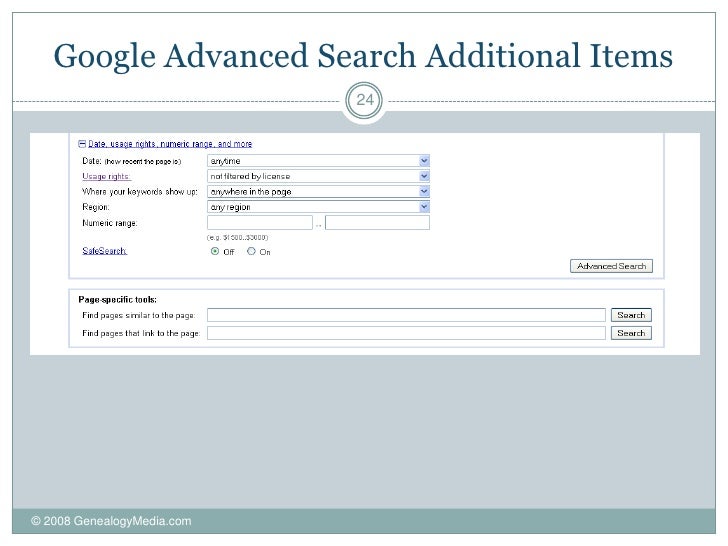Screen dimensions: 728x546
Task: Click Search beside the link-to-page field
Action: tap(631, 333)
